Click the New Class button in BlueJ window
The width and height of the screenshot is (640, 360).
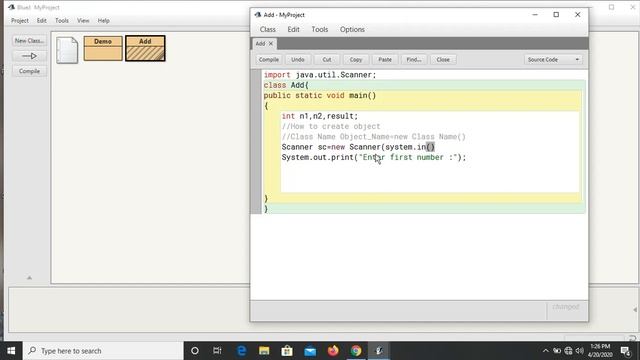click(29, 41)
